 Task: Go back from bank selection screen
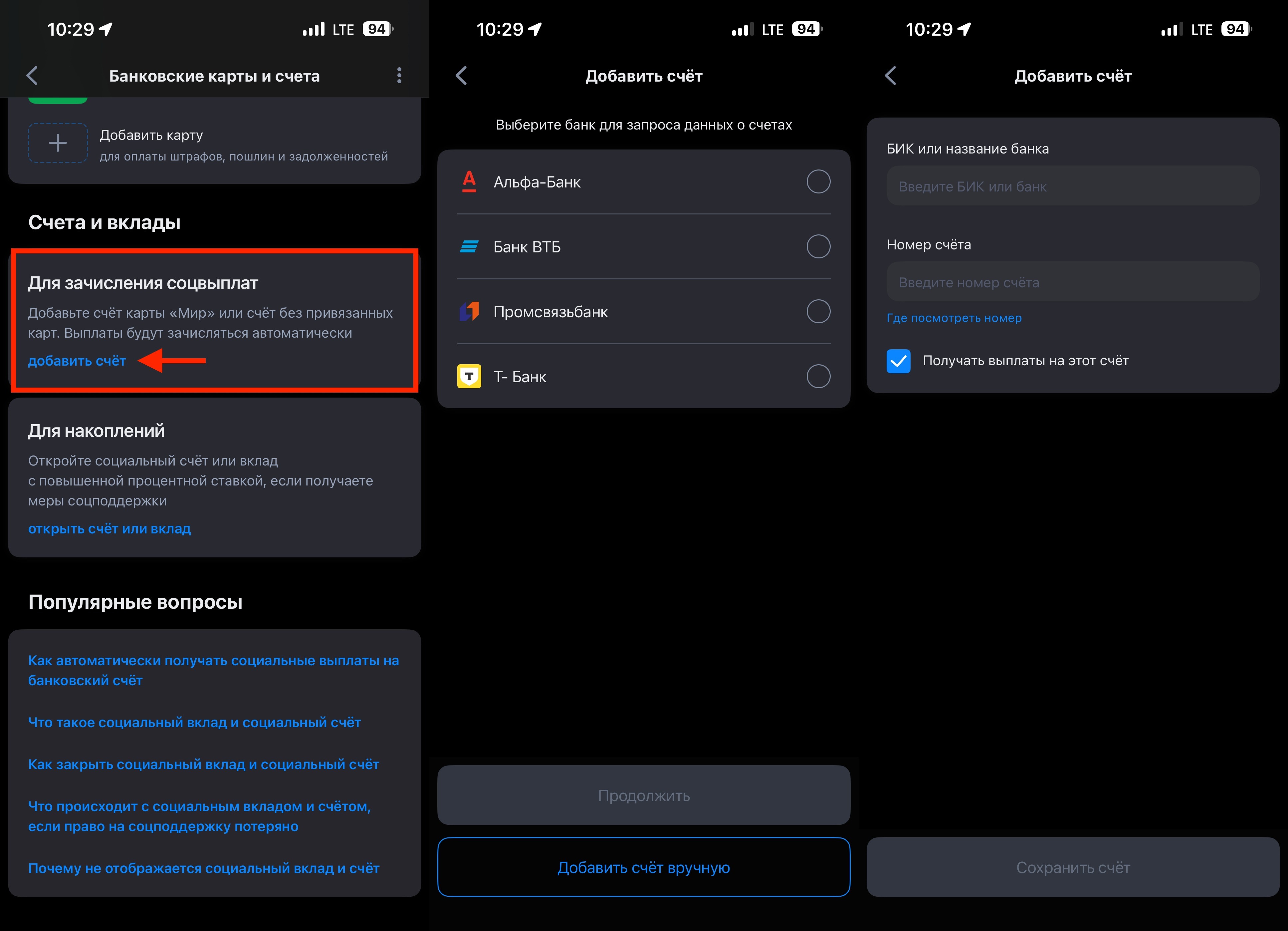(462, 76)
